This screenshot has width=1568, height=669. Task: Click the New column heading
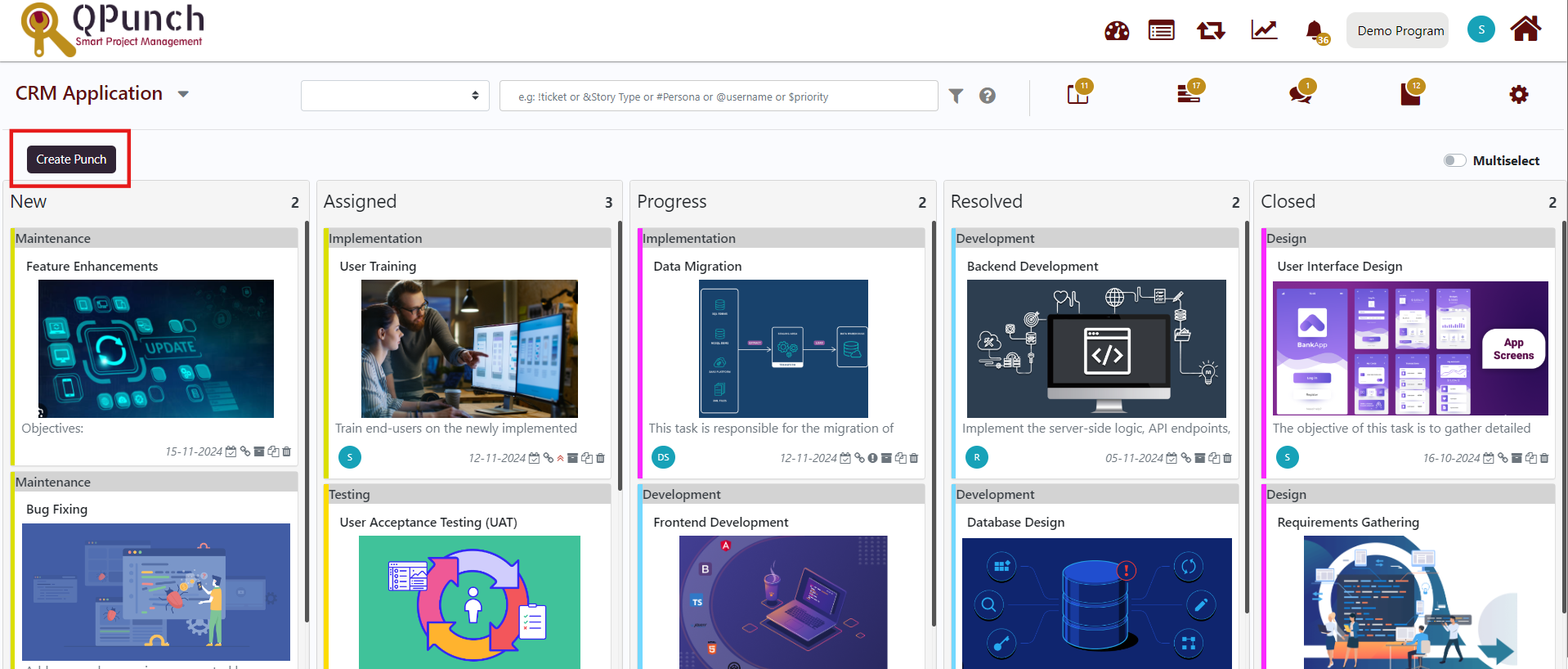coord(29,202)
